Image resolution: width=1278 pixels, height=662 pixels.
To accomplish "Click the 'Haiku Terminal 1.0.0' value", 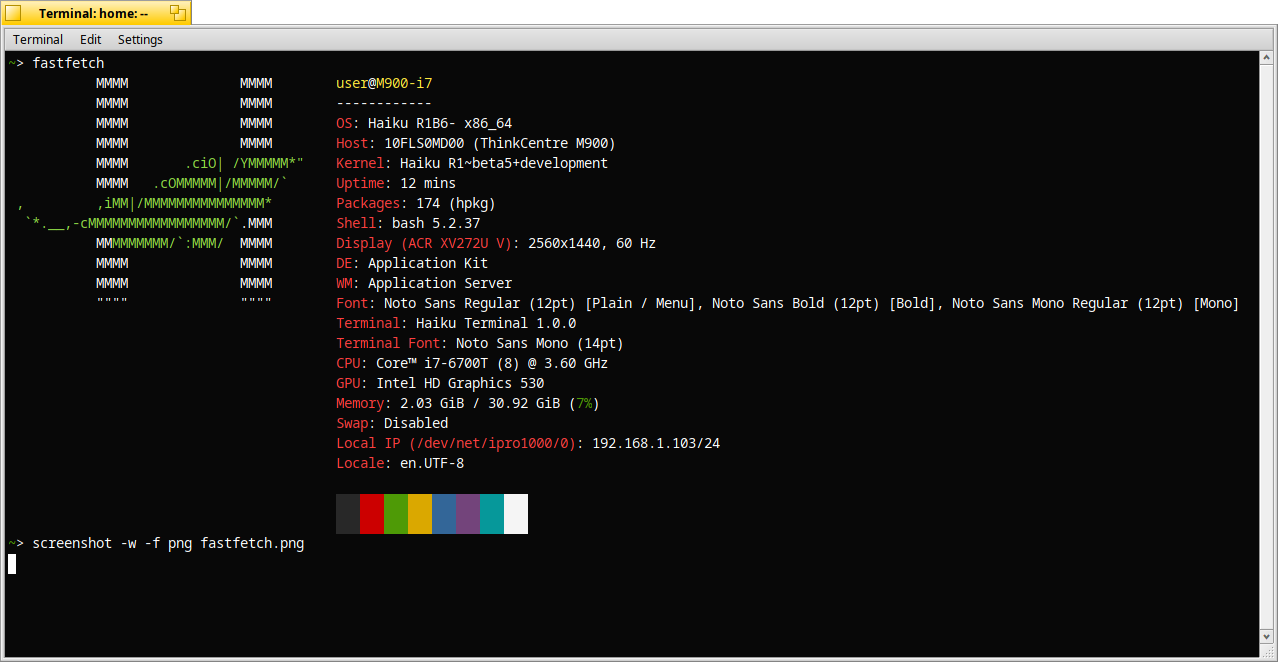I will [496, 323].
